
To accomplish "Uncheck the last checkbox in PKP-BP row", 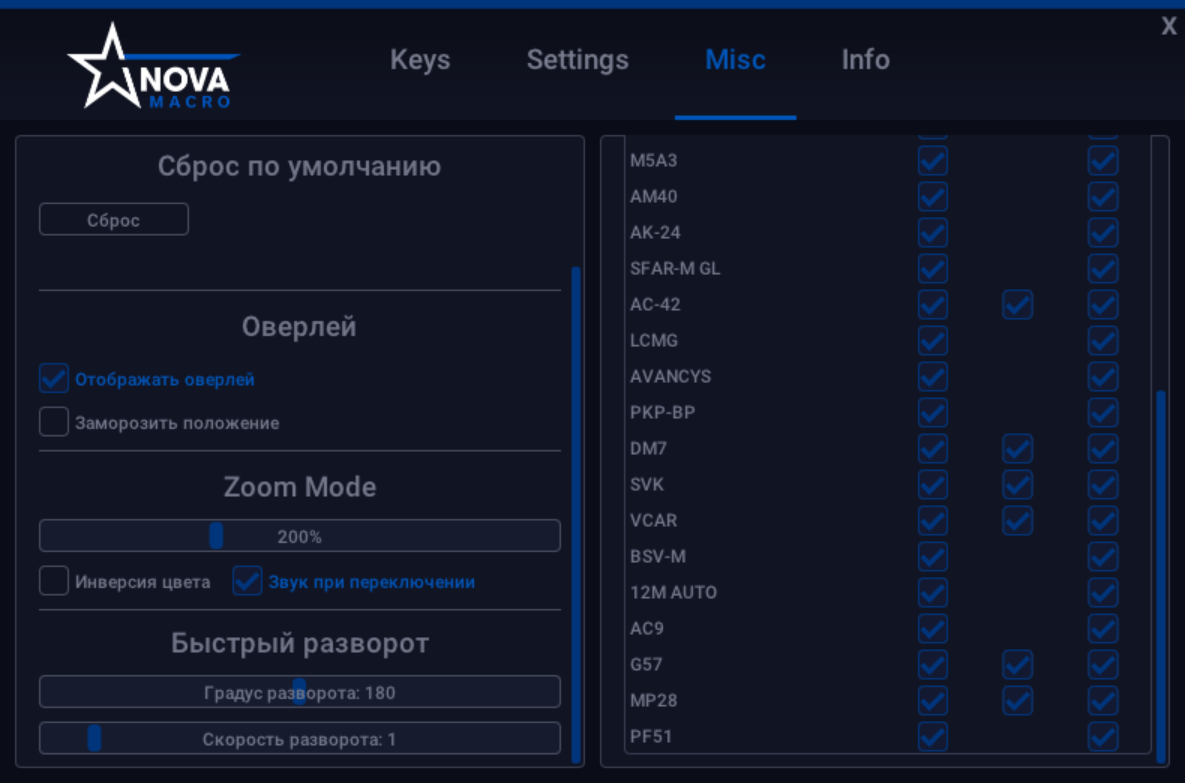I will (1103, 413).
